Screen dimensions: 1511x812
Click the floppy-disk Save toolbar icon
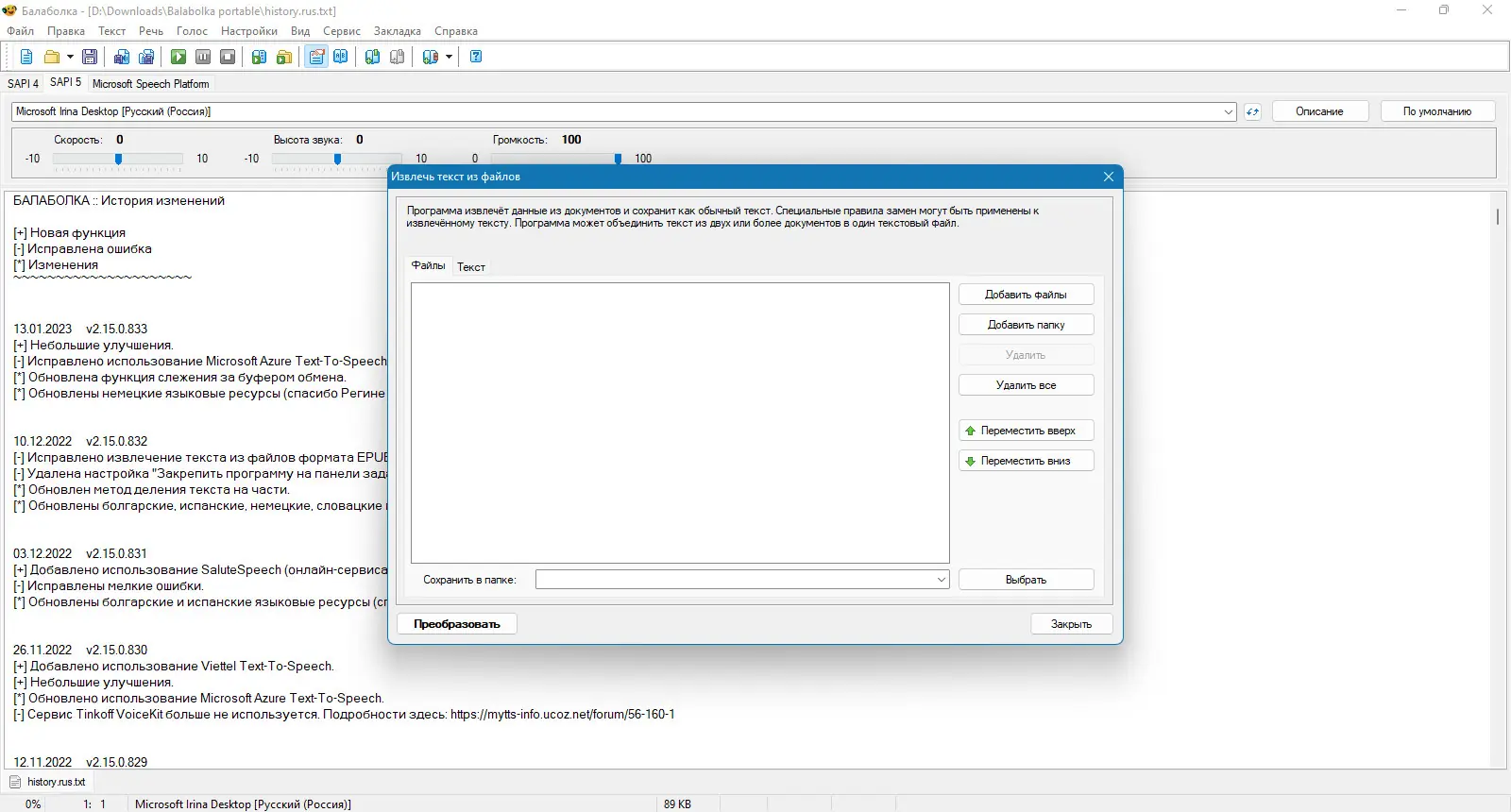point(90,57)
